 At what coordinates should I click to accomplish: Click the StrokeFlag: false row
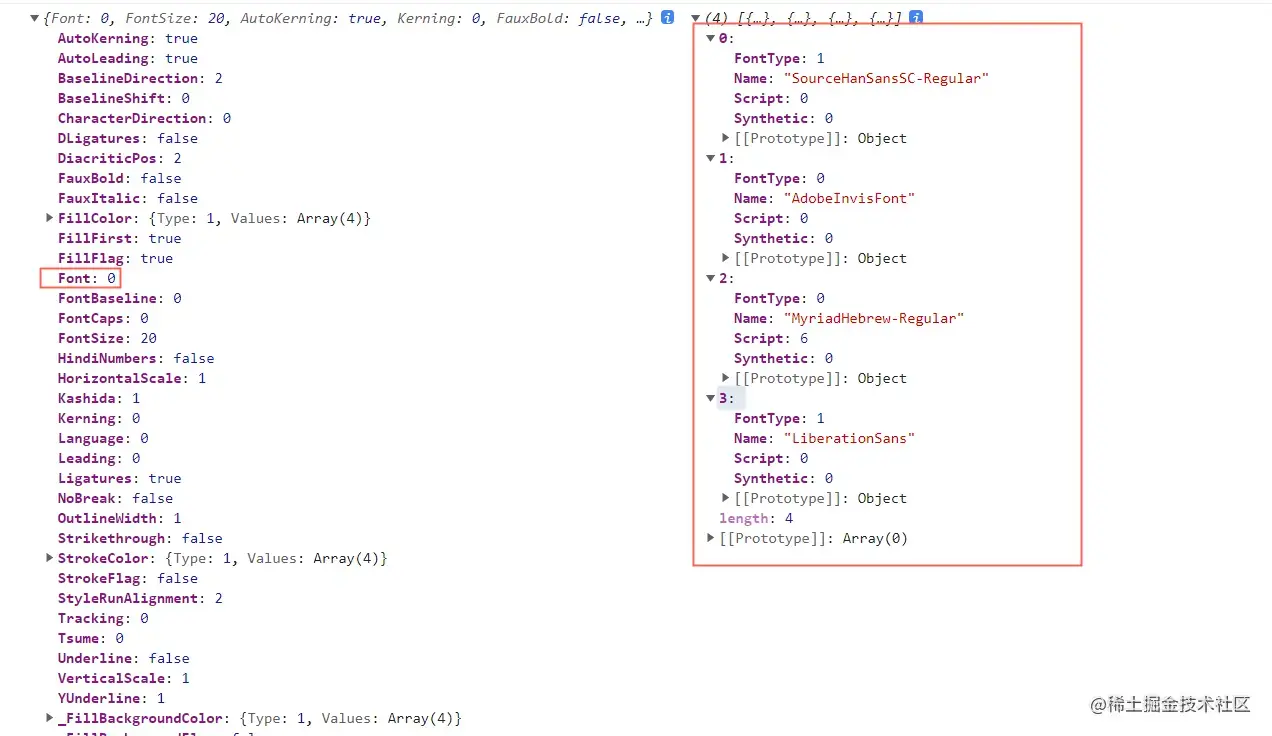tap(128, 578)
